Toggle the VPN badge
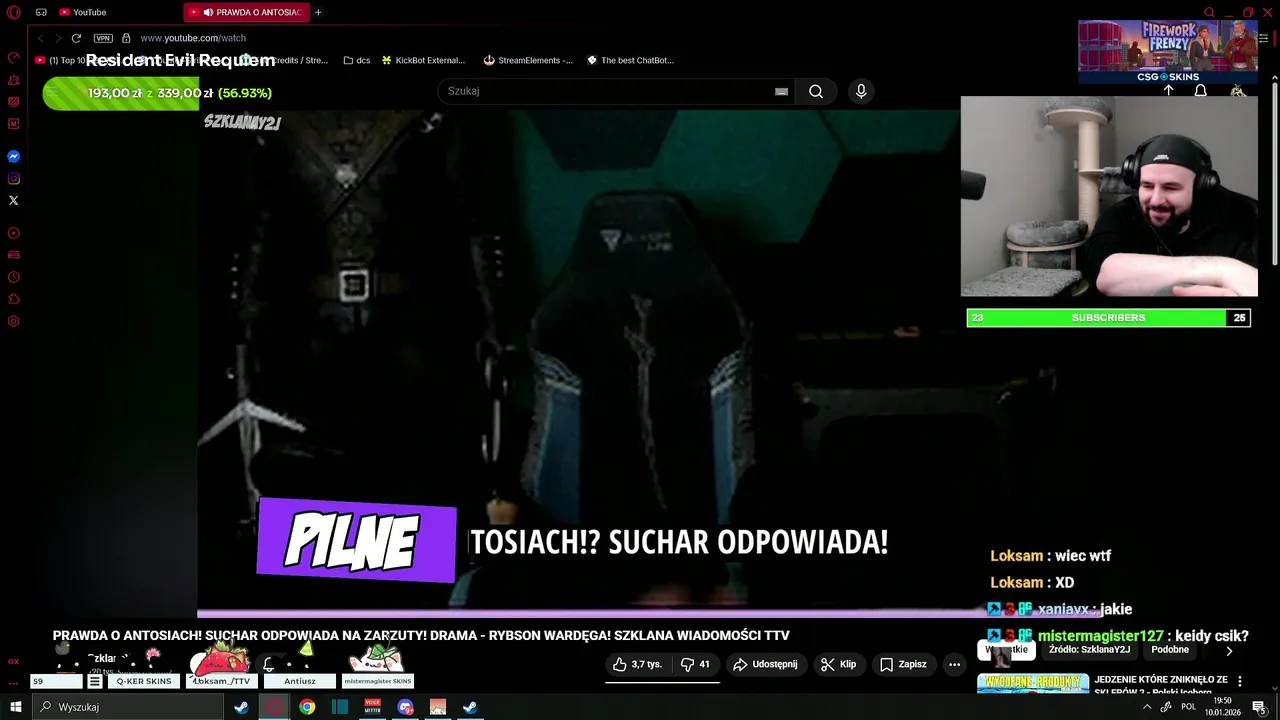This screenshot has height=720, width=1280. (x=103, y=38)
